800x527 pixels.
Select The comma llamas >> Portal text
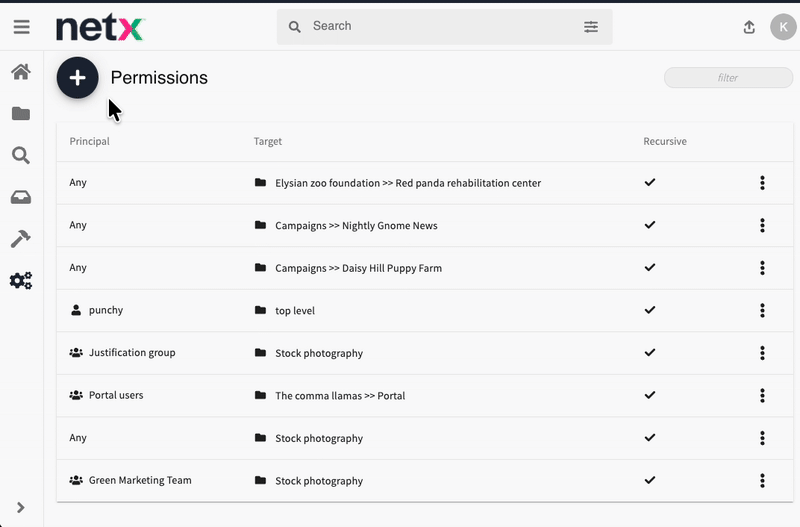(340, 396)
